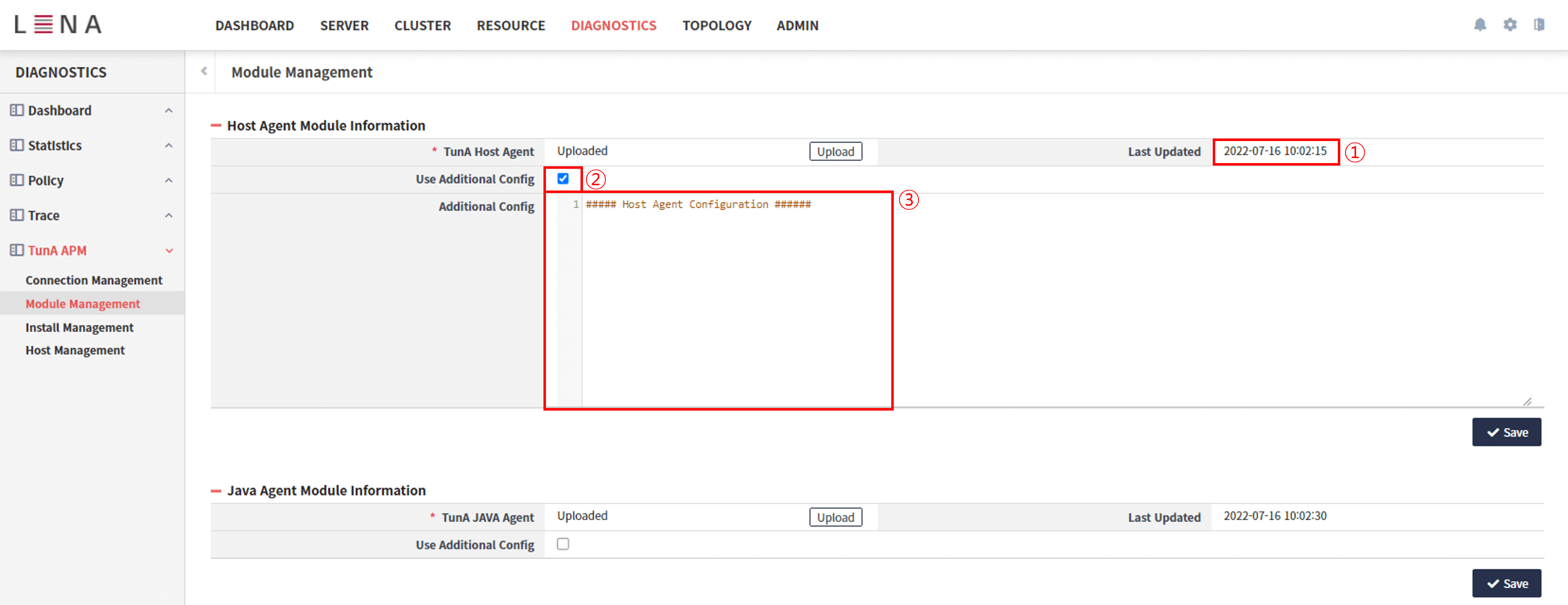Switch to the TOPOLOGY menu
1568x605 pixels.
(x=716, y=26)
